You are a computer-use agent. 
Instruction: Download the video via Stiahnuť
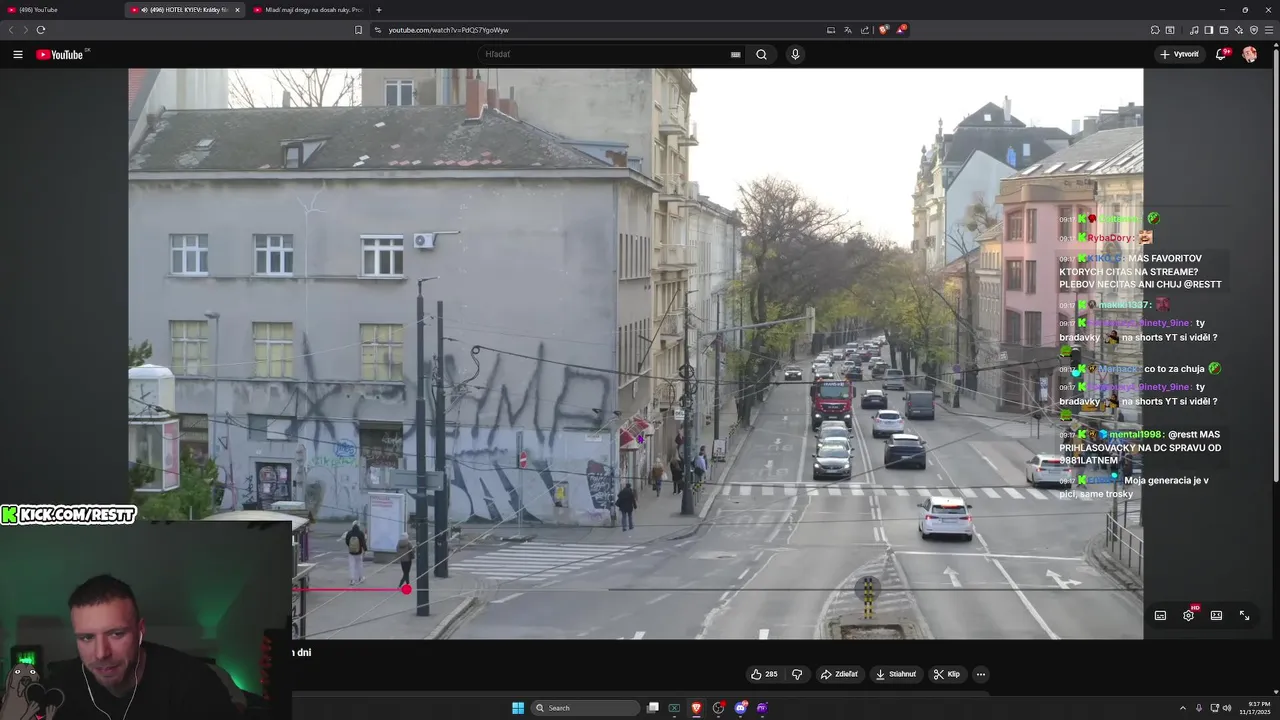click(x=896, y=674)
